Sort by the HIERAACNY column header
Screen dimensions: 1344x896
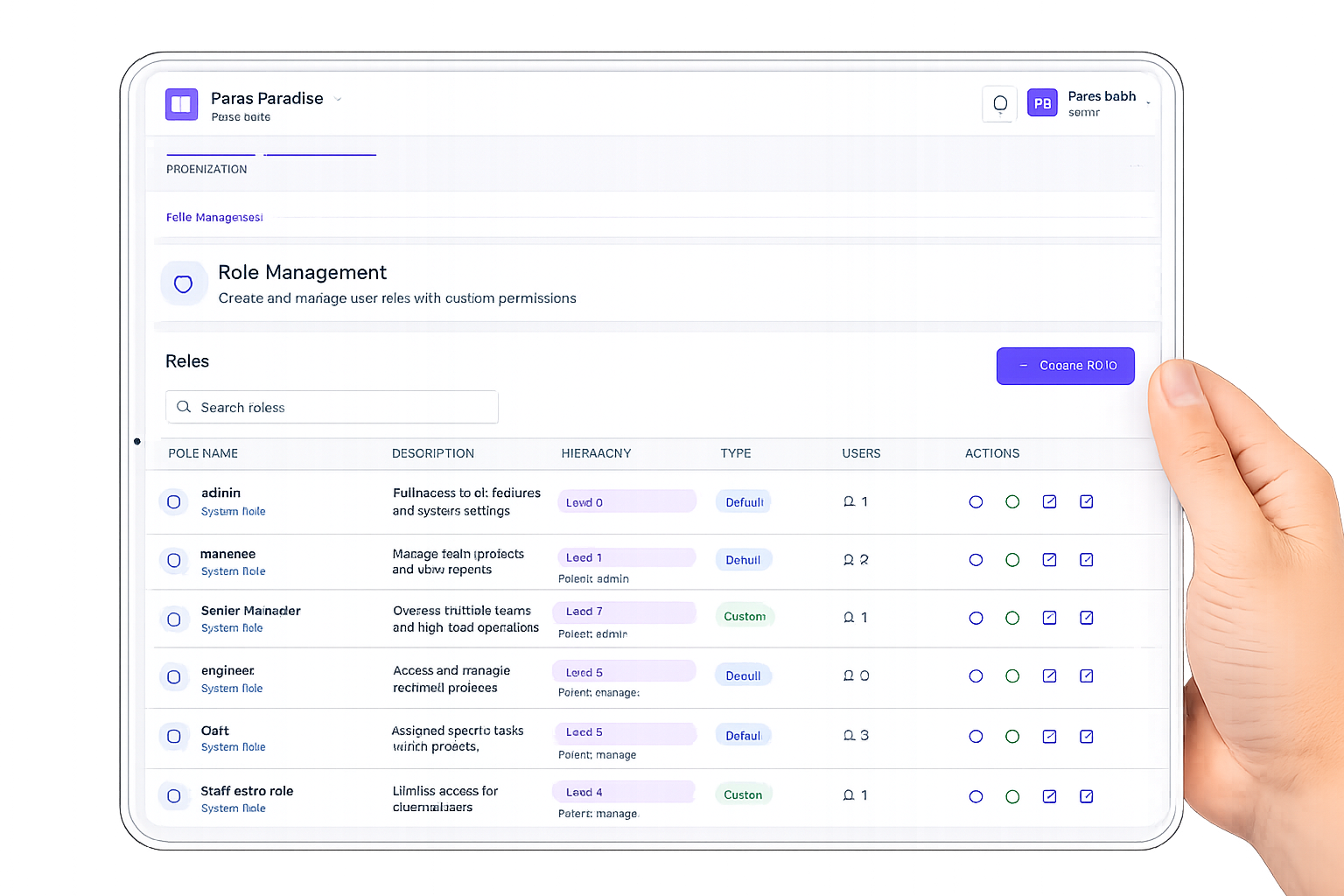[x=596, y=453]
